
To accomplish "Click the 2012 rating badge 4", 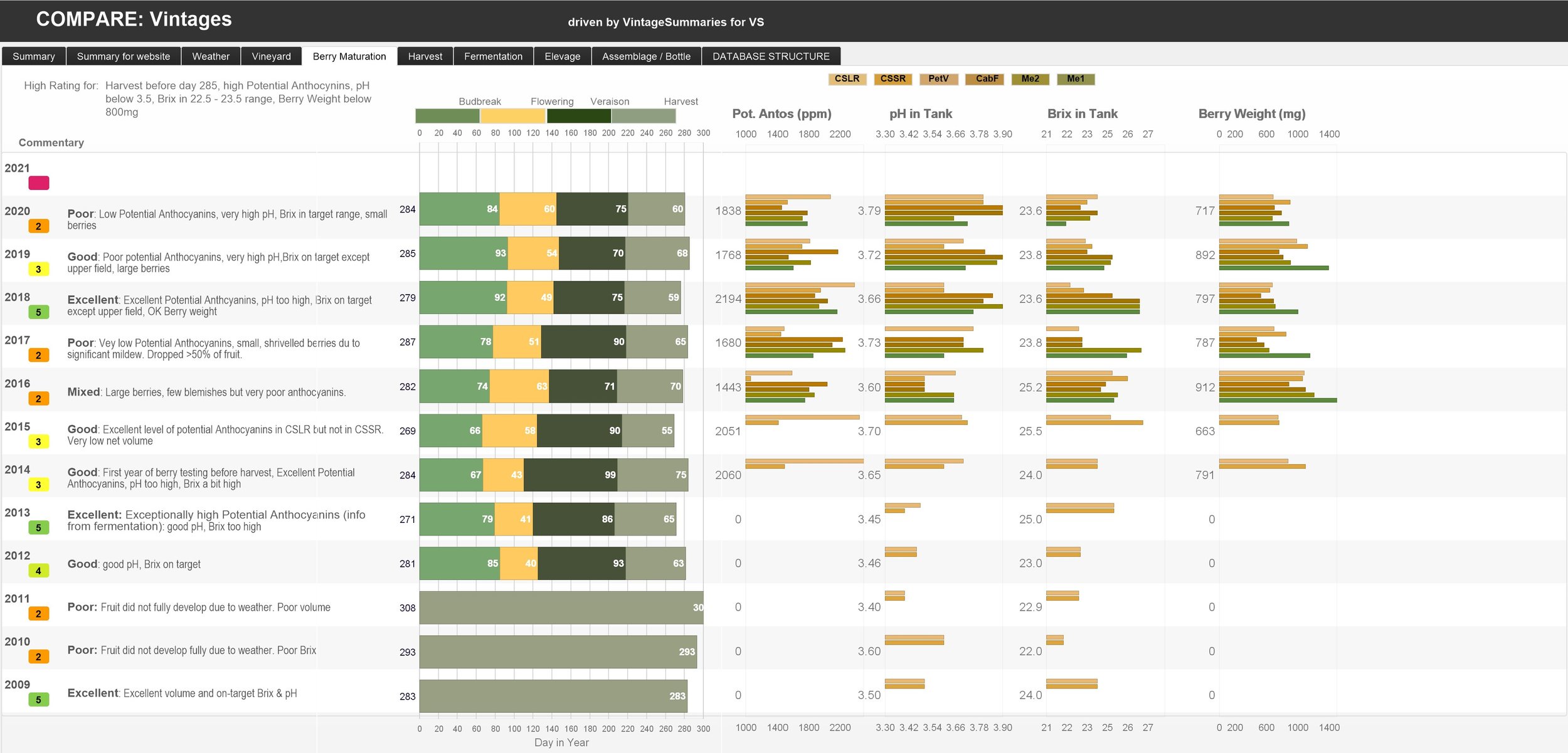I will (x=39, y=571).
